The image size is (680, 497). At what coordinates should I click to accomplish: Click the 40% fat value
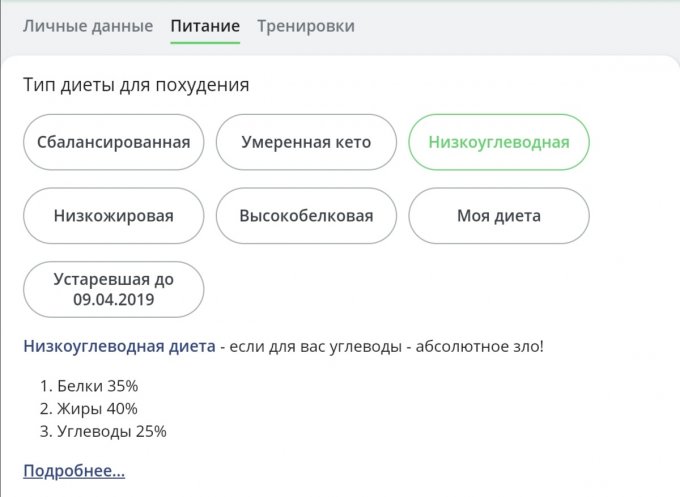[121, 408]
